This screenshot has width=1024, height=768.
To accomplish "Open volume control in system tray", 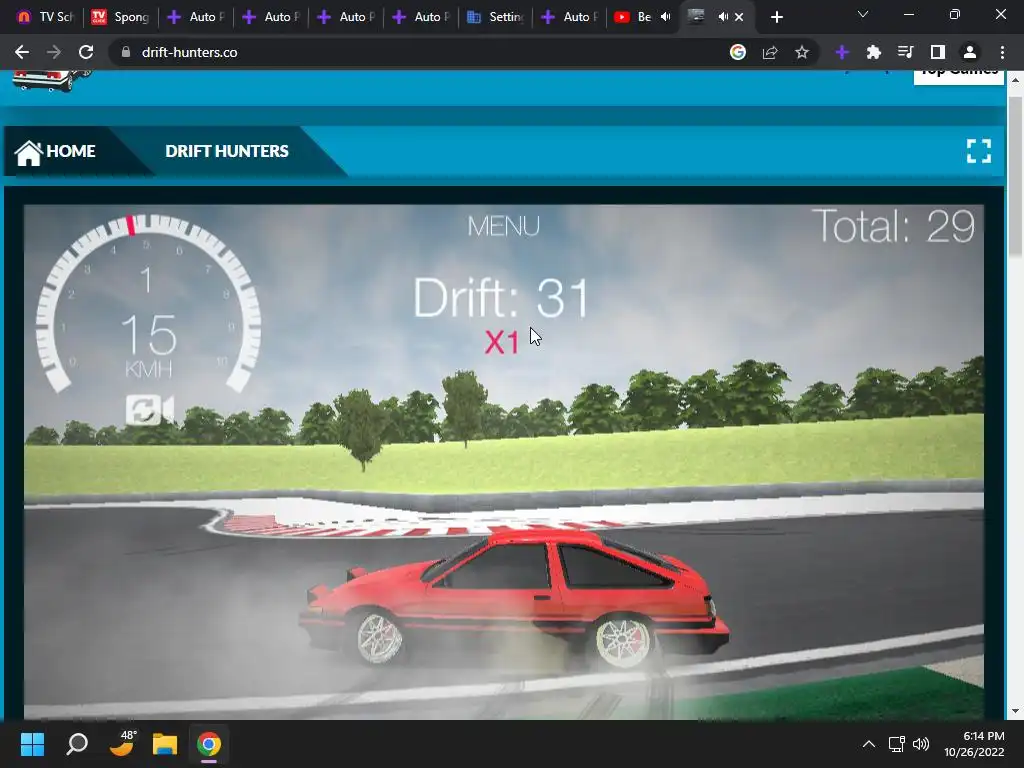I will click(921, 744).
